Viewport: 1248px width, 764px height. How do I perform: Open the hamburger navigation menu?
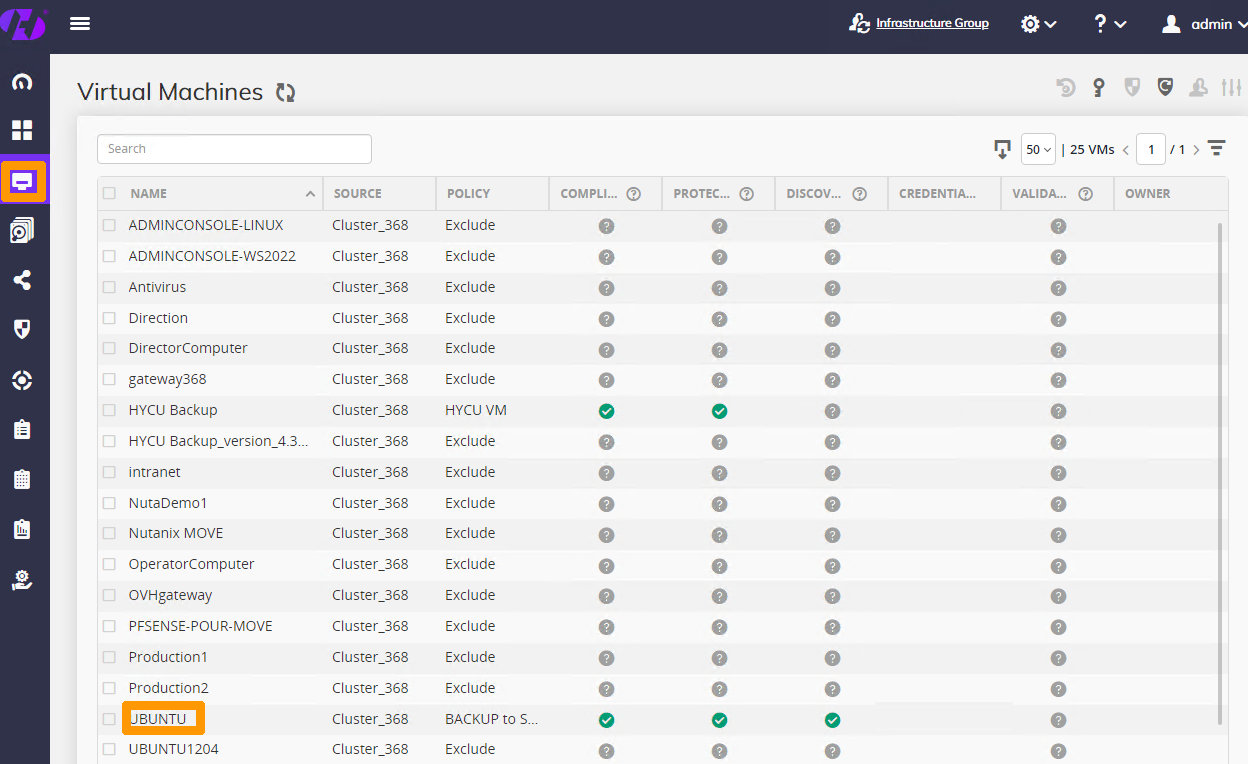[x=80, y=24]
